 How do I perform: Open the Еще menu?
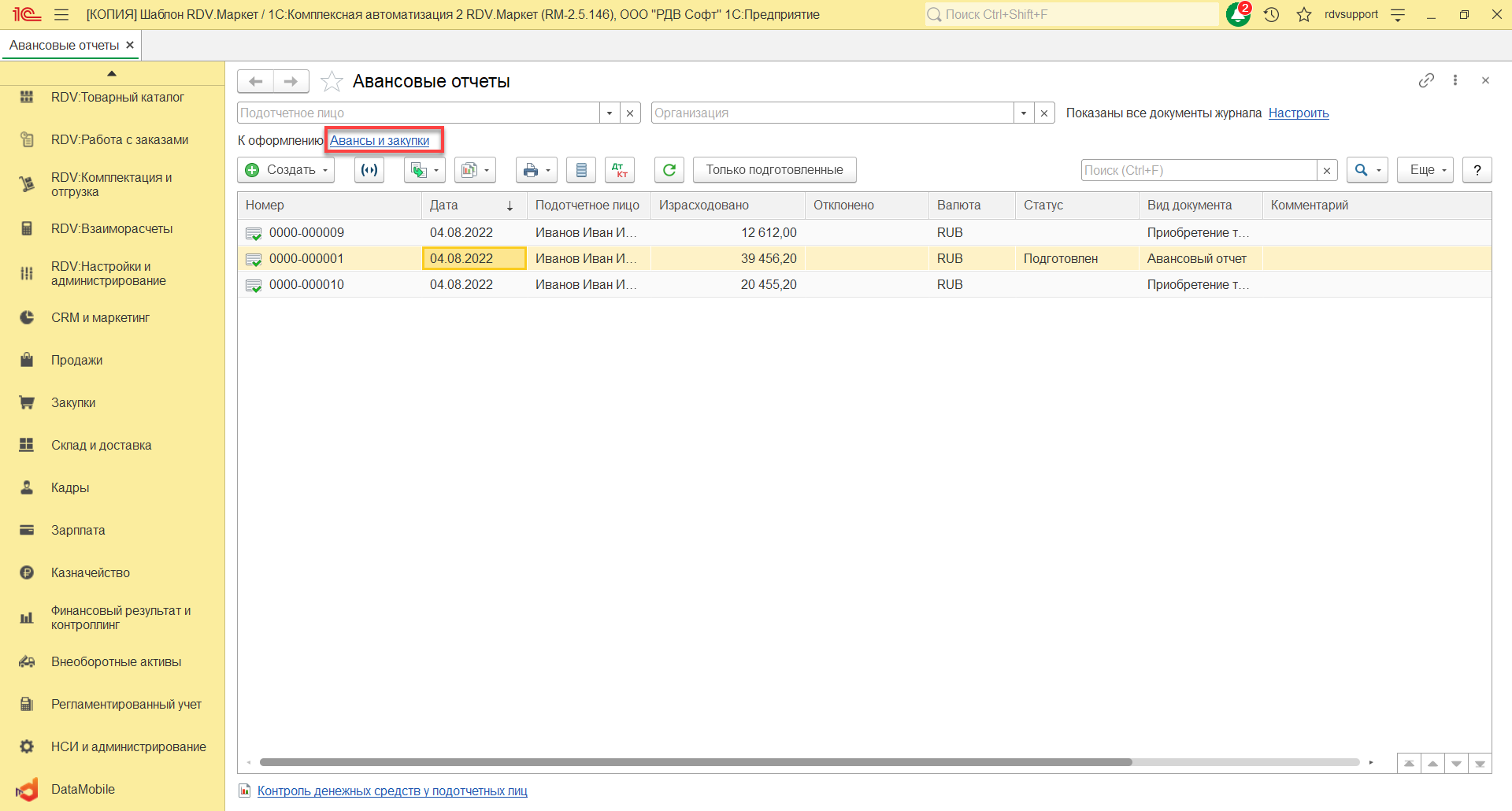(x=1425, y=170)
